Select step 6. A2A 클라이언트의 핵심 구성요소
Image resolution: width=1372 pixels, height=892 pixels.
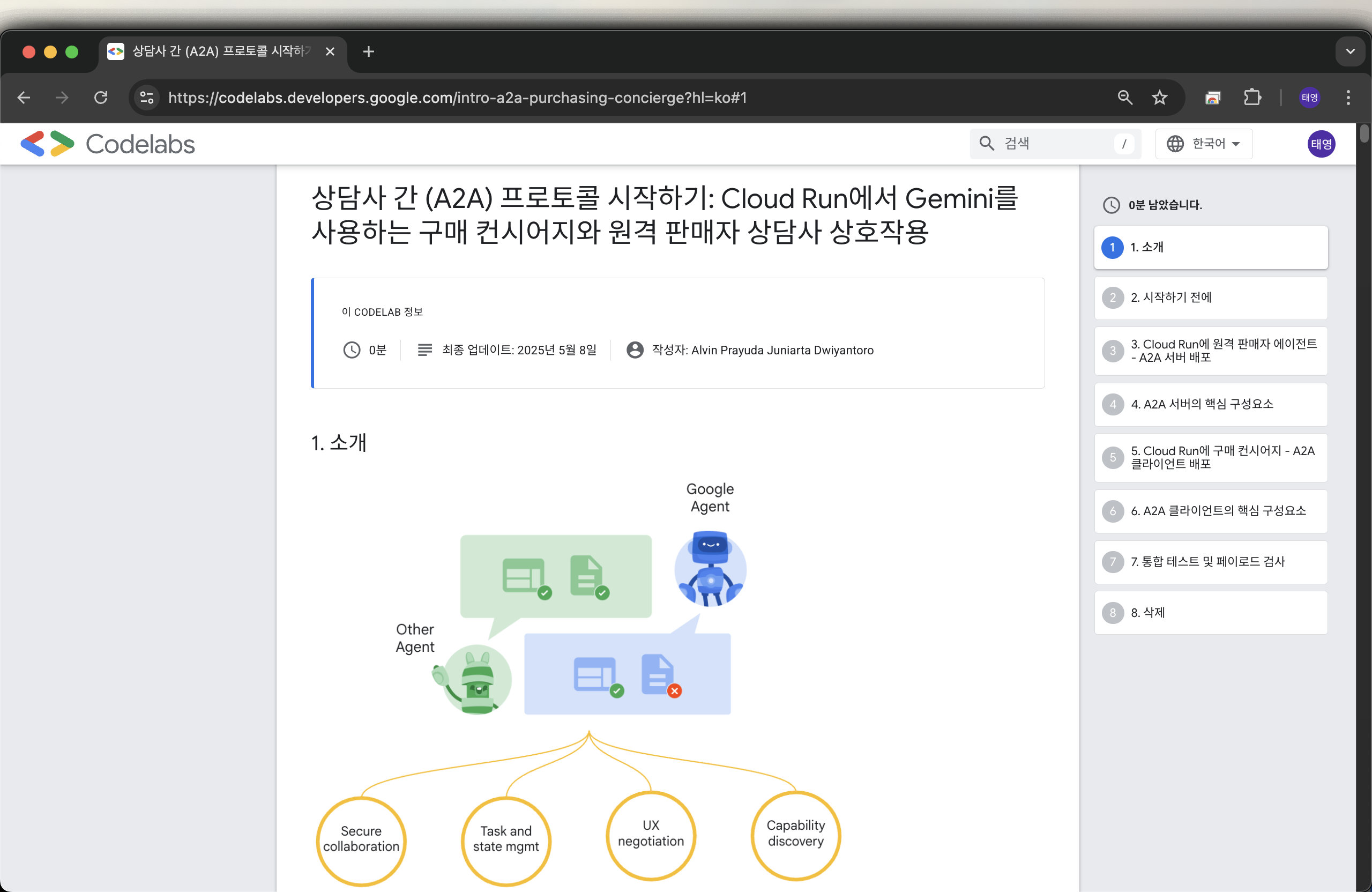1211,511
